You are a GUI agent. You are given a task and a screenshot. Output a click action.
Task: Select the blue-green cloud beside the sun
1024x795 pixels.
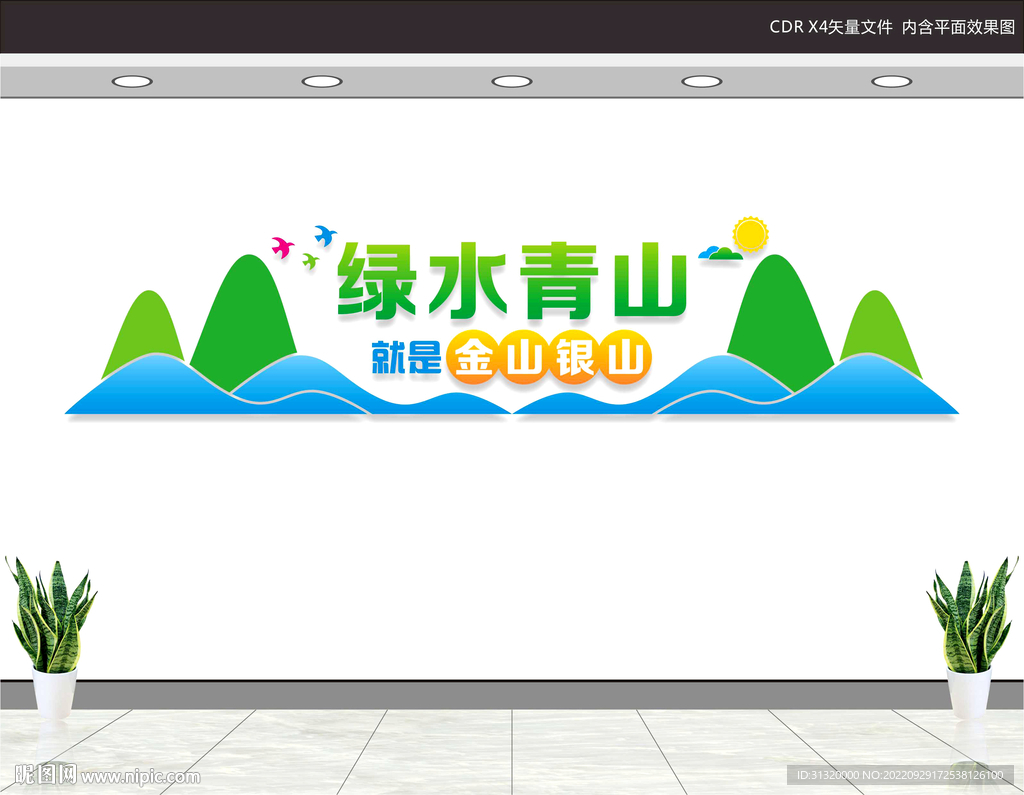coord(720,253)
